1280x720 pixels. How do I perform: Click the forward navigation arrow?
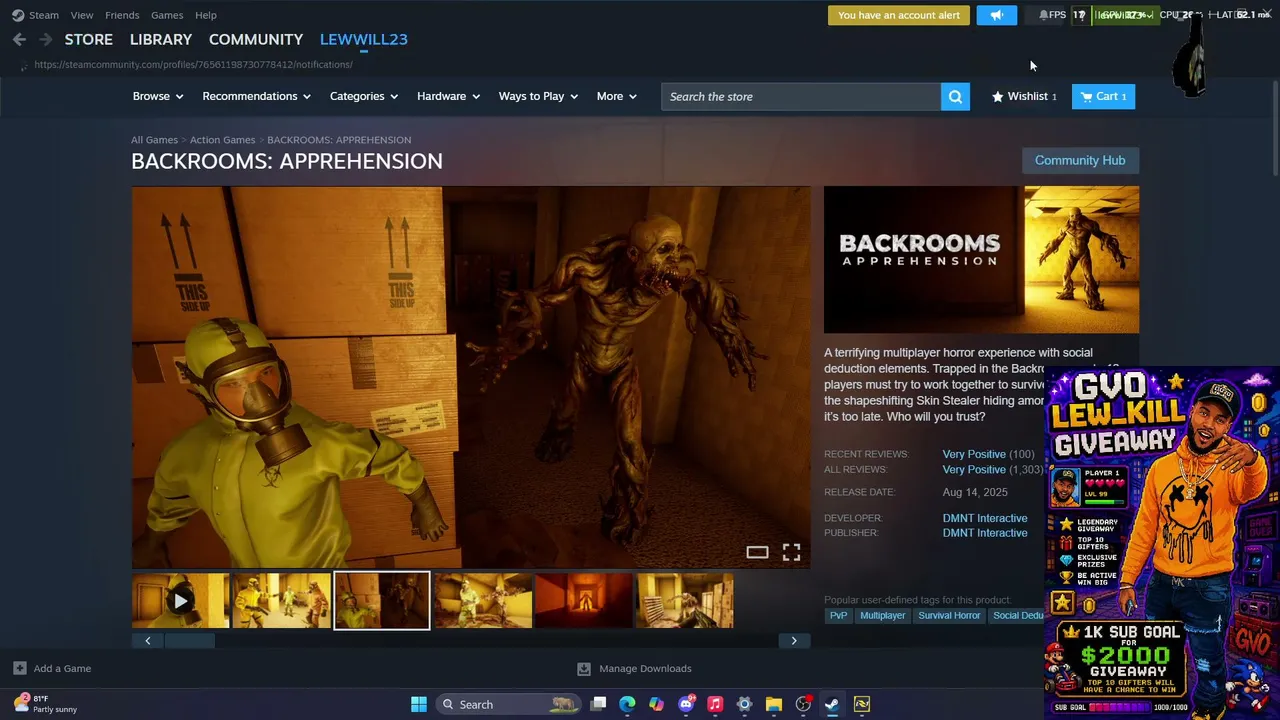point(45,39)
